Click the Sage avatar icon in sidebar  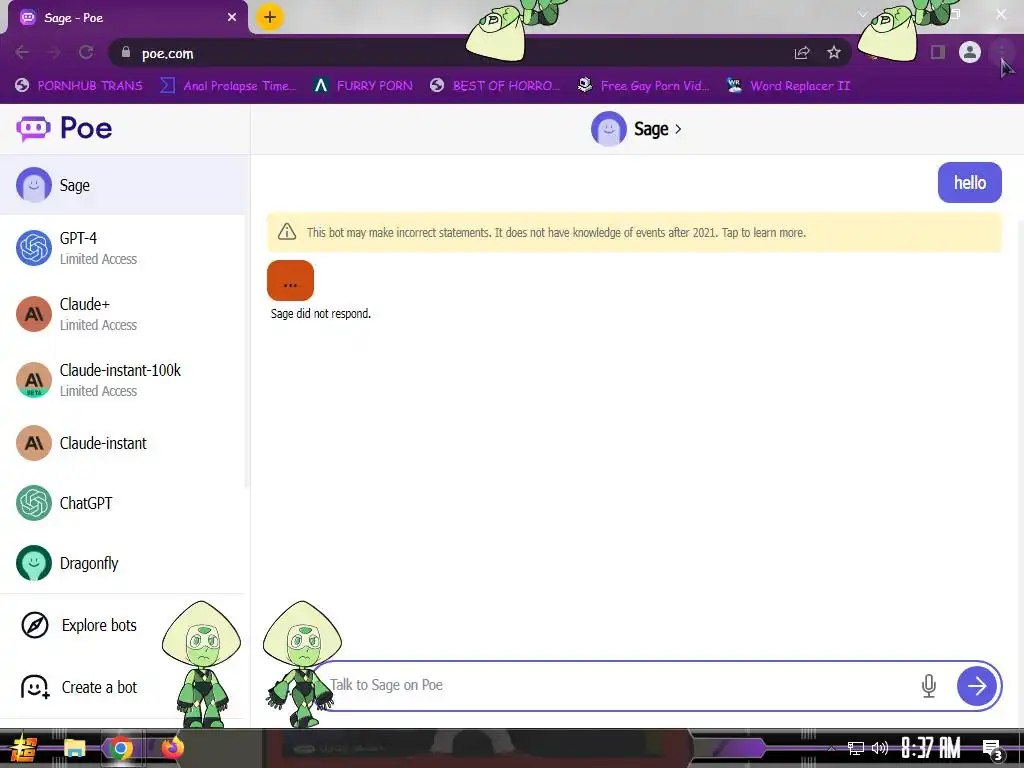34,185
